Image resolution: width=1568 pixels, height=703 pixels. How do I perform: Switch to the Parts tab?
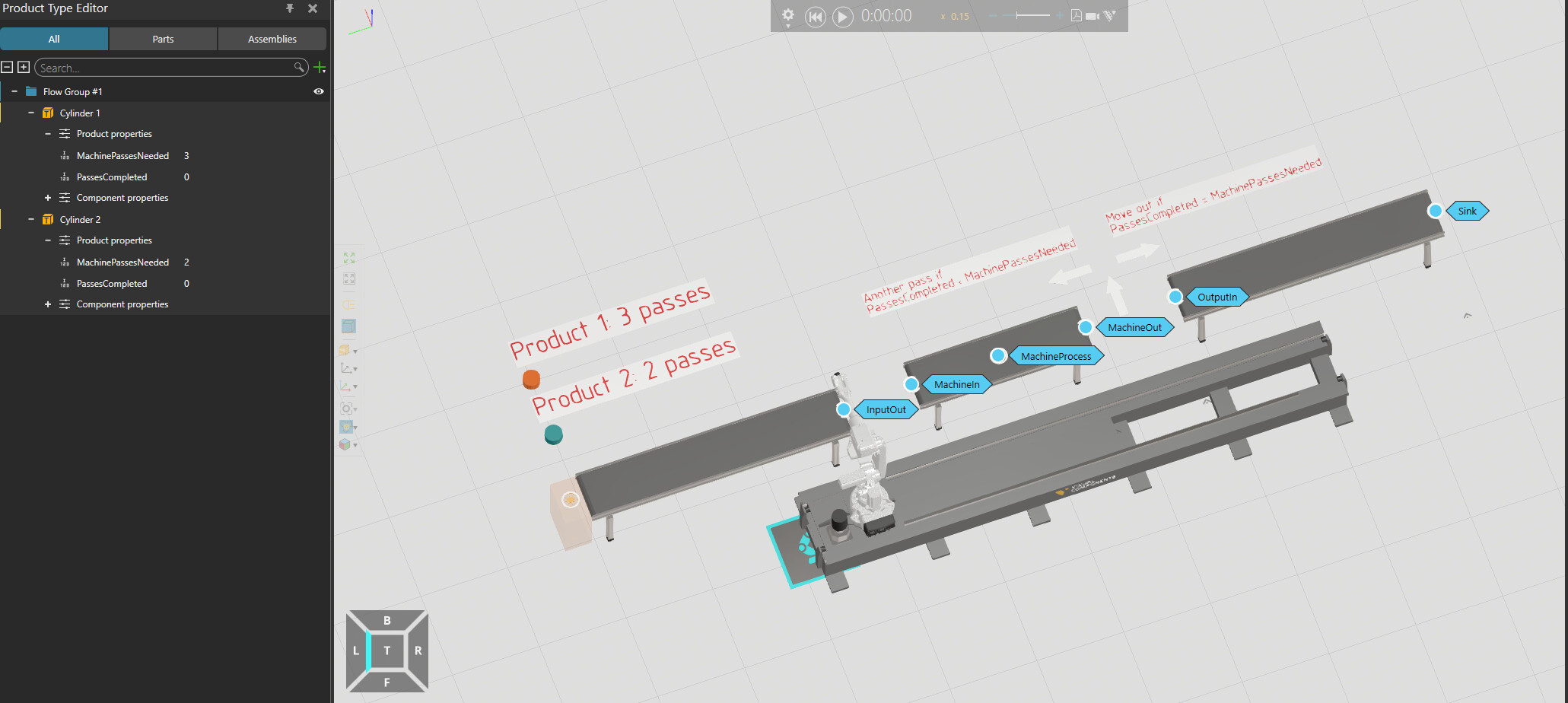click(163, 39)
